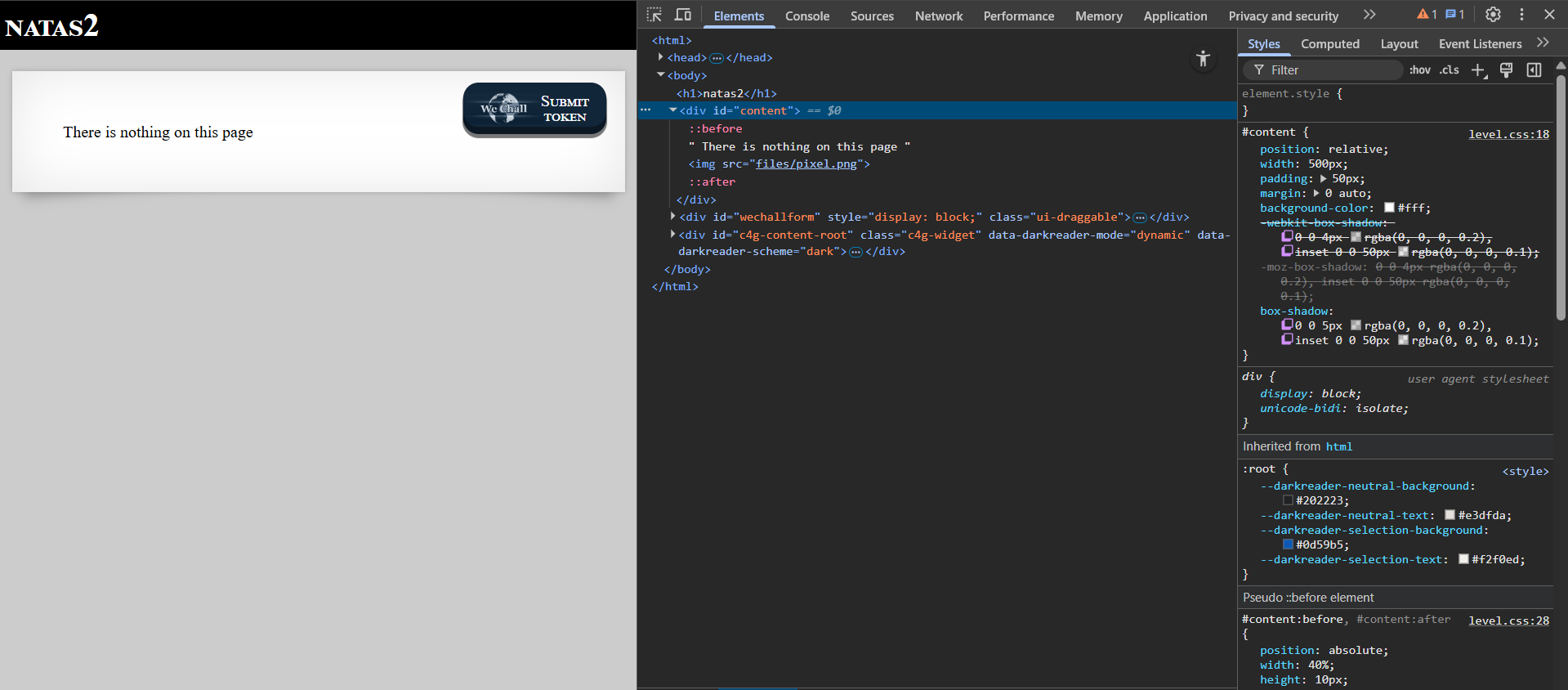
Task: Click the new style rule plus icon
Action: [x=1478, y=70]
